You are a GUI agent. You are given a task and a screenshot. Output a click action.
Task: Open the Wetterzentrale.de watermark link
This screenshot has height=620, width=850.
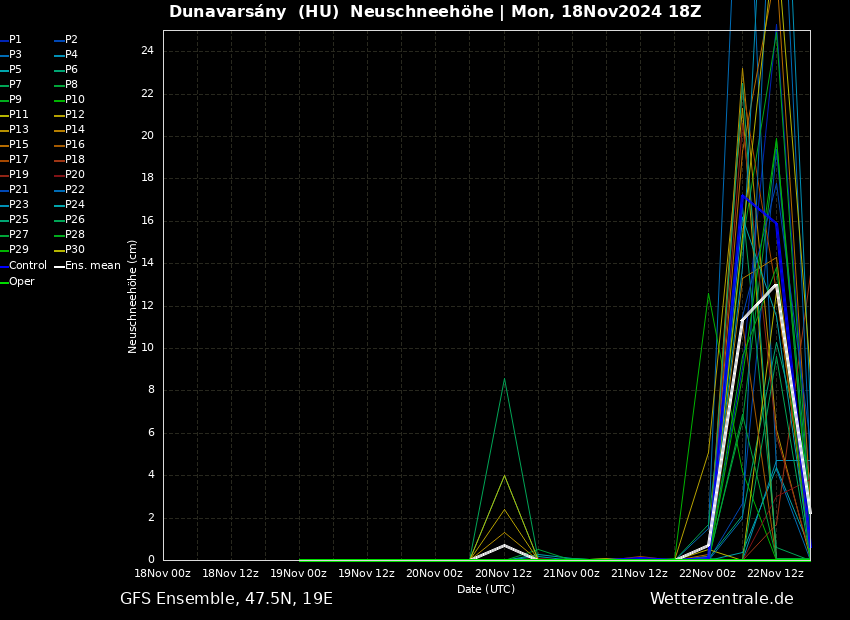[x=721, y=599]
